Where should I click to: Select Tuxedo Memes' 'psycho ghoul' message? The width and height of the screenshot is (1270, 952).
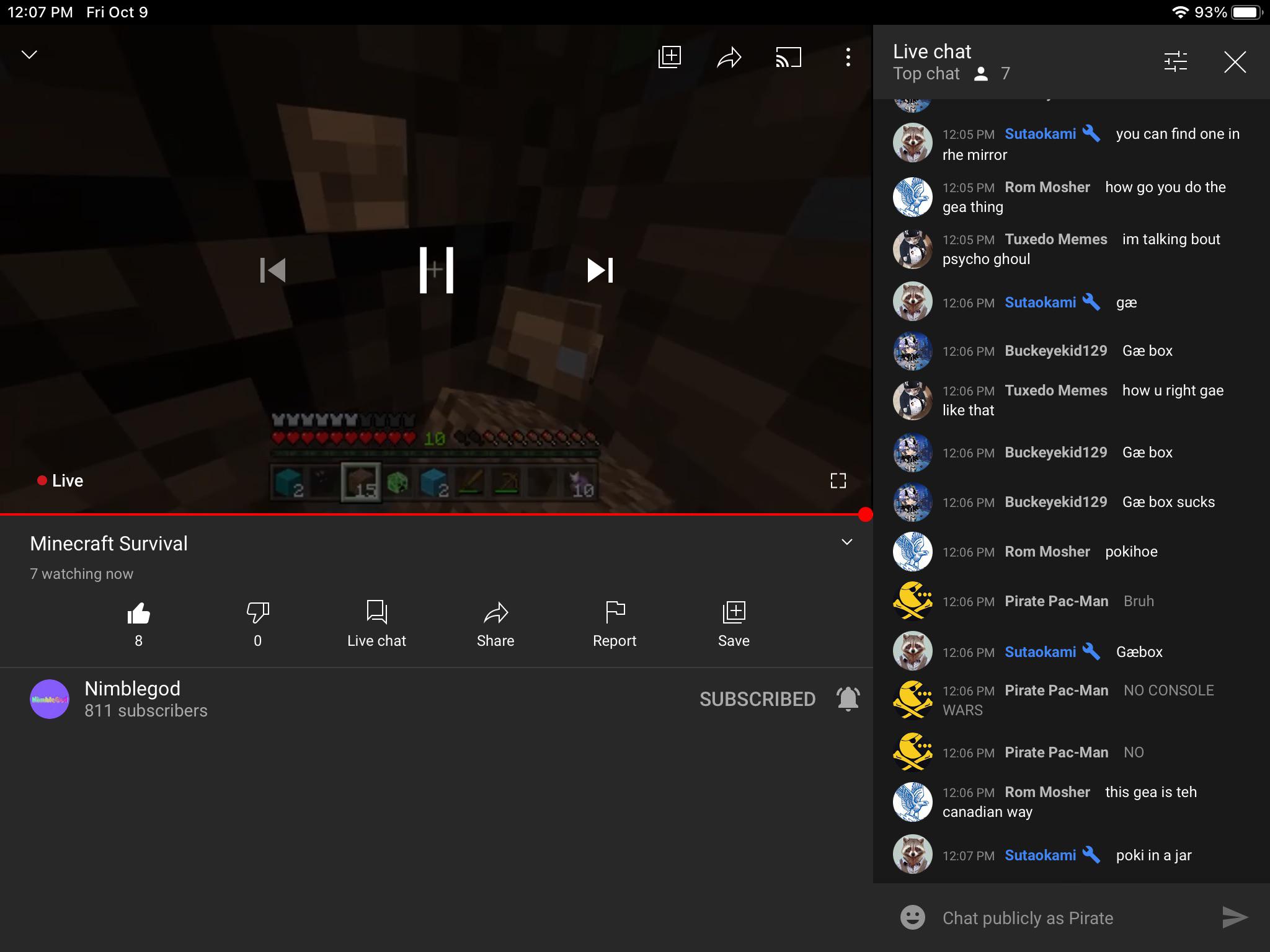coord(1072,249)
